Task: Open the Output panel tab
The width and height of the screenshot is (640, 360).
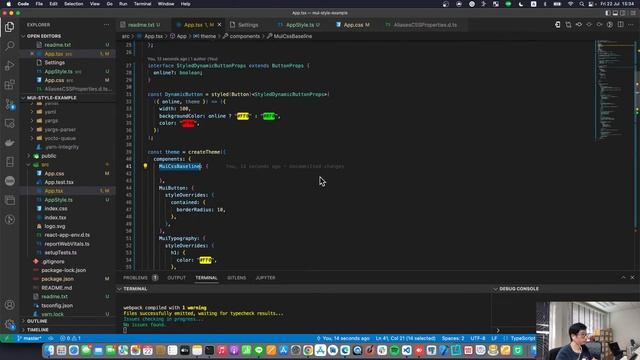Action: tap(176, 278)
